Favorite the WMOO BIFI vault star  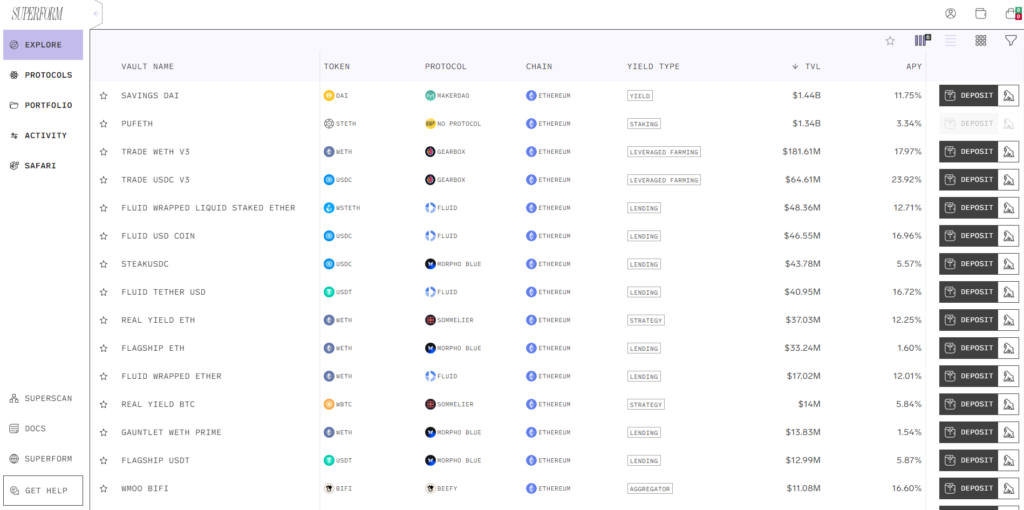[x=103, y=488]
